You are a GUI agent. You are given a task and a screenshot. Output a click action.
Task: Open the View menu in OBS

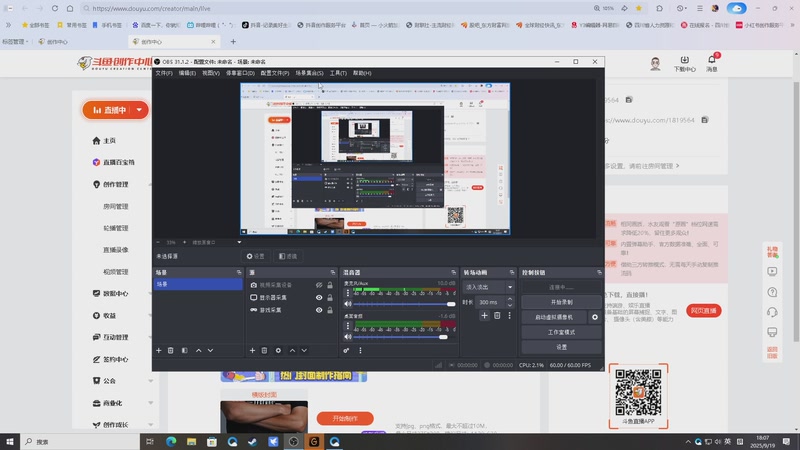[x=211, y=73]
